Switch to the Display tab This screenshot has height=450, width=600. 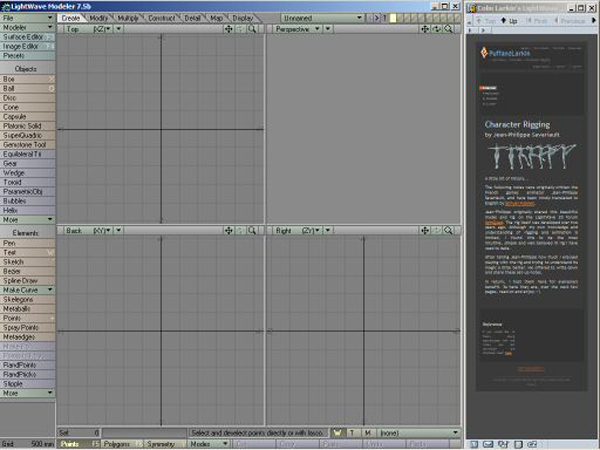point(243,18)
